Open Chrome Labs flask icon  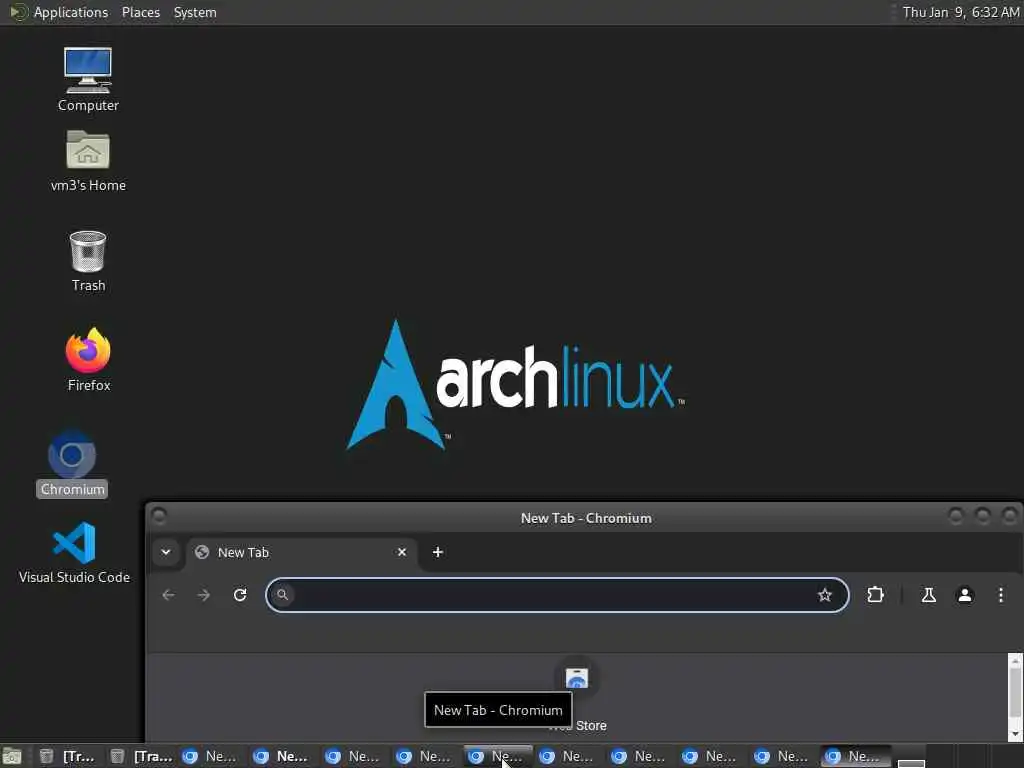928,595
